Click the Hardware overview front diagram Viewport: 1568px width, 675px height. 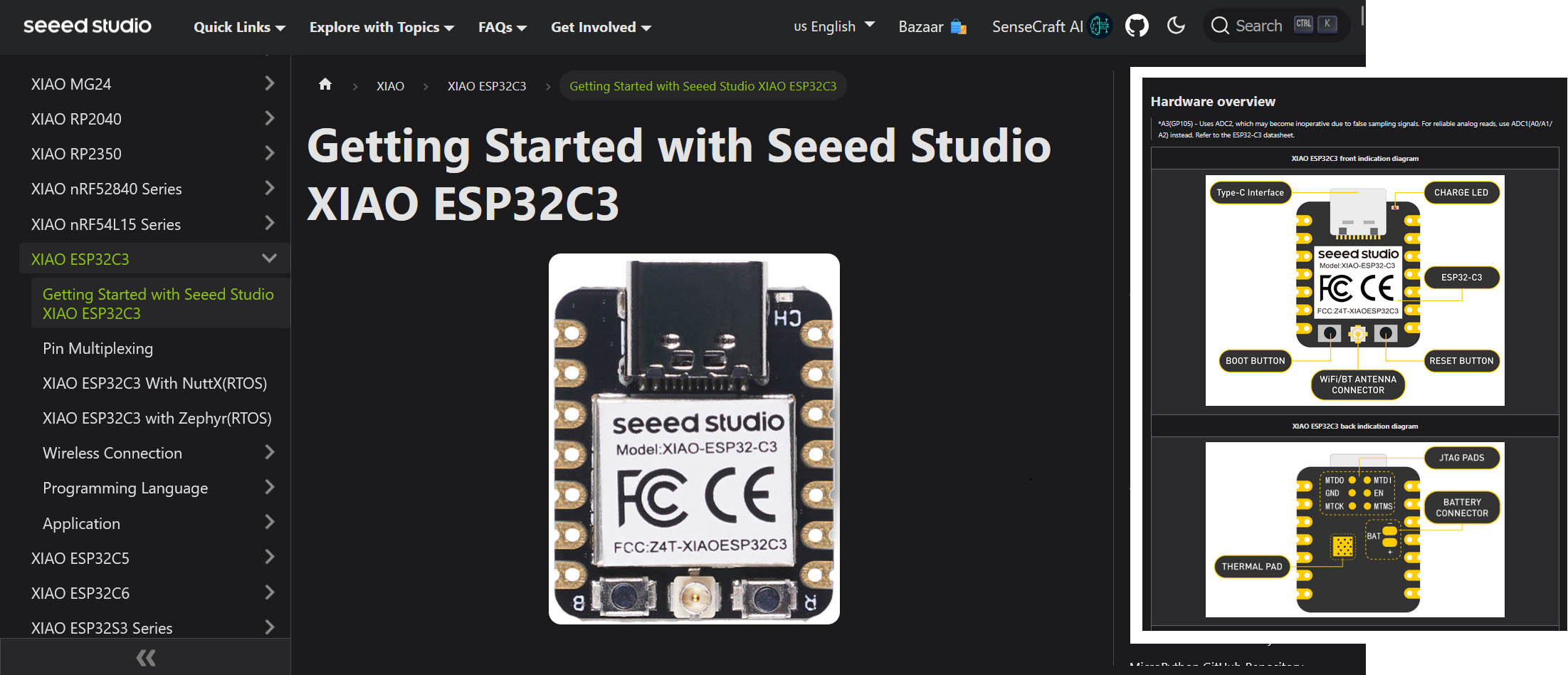click(x=1354, y=291)
